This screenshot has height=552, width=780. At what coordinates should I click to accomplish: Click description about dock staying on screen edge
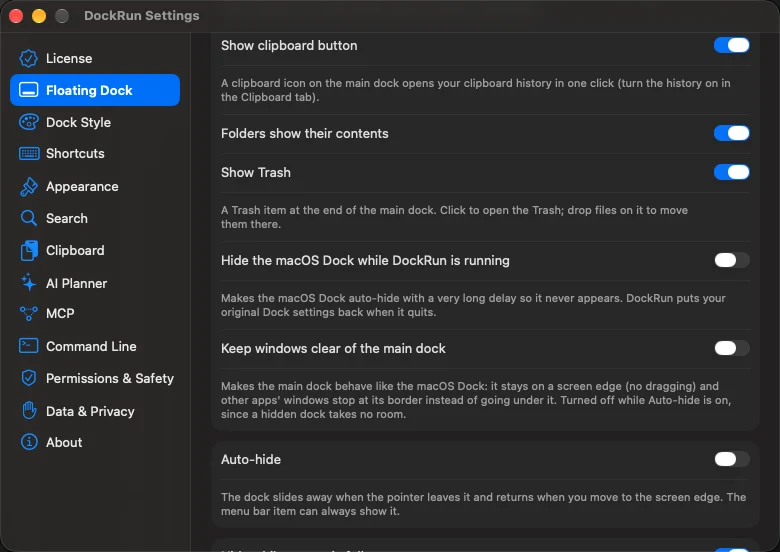pos(476,400)
